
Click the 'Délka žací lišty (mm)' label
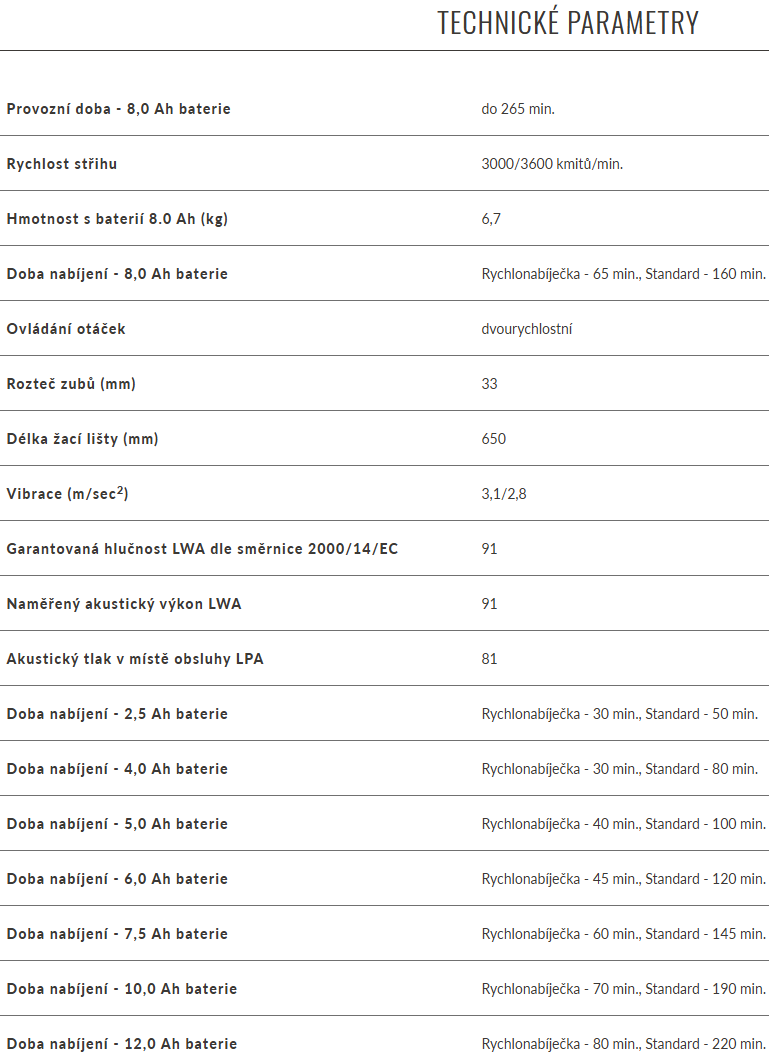tap(82, 438)
